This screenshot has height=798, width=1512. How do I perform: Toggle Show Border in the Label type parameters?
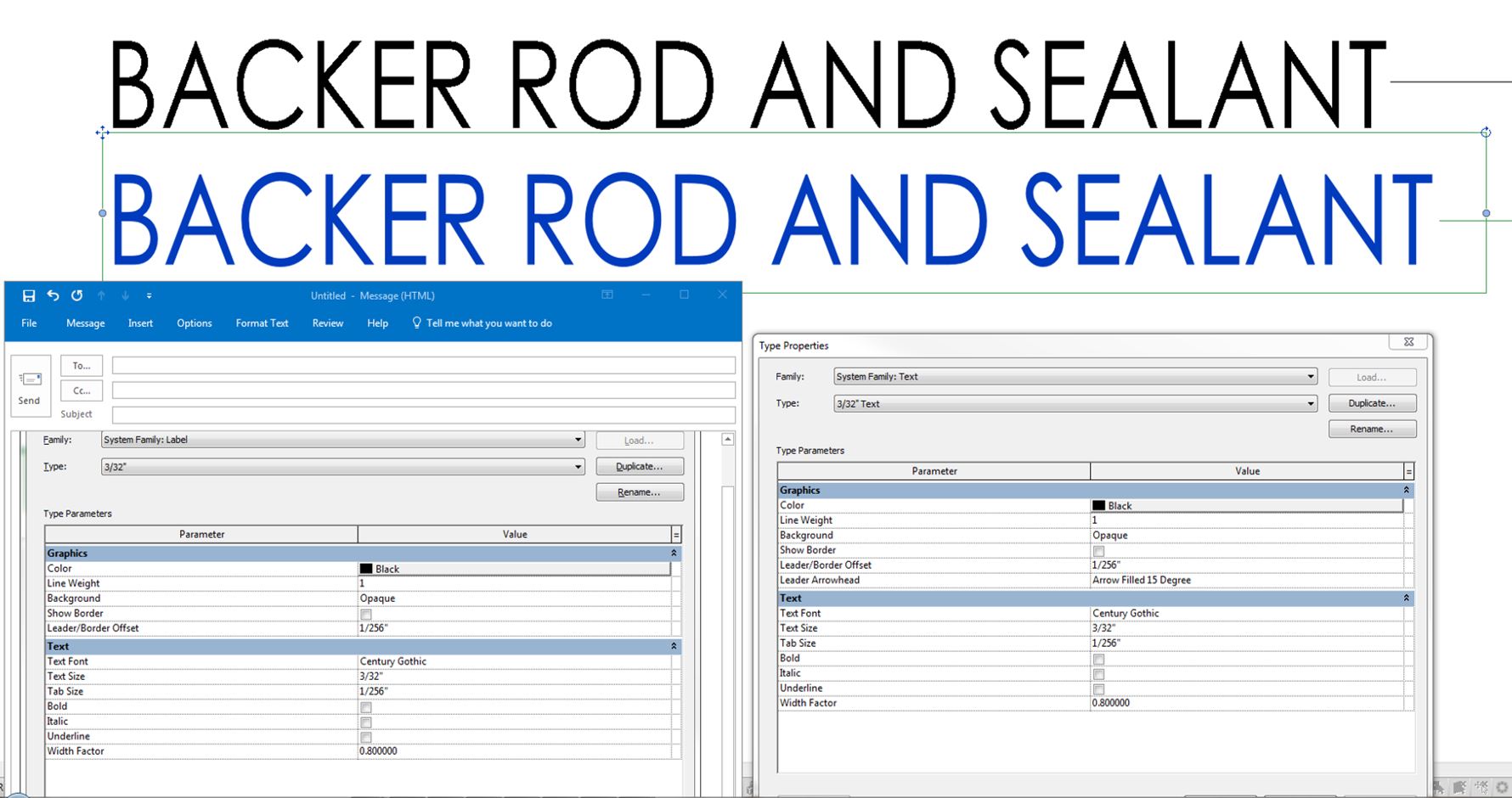366,614
